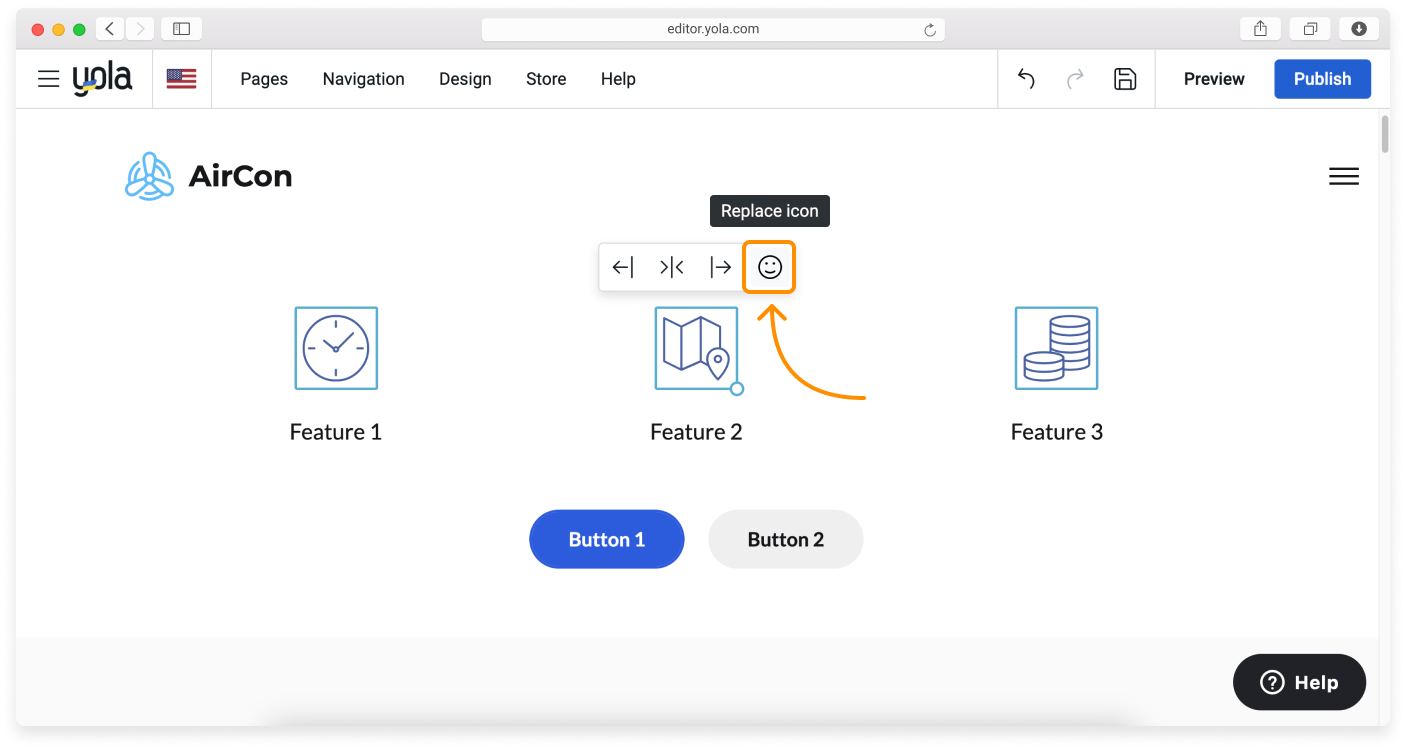The width and height of the screenshot is (1406, 750).
Task: Select the stacked coins icon
Action: point(1056,348)
